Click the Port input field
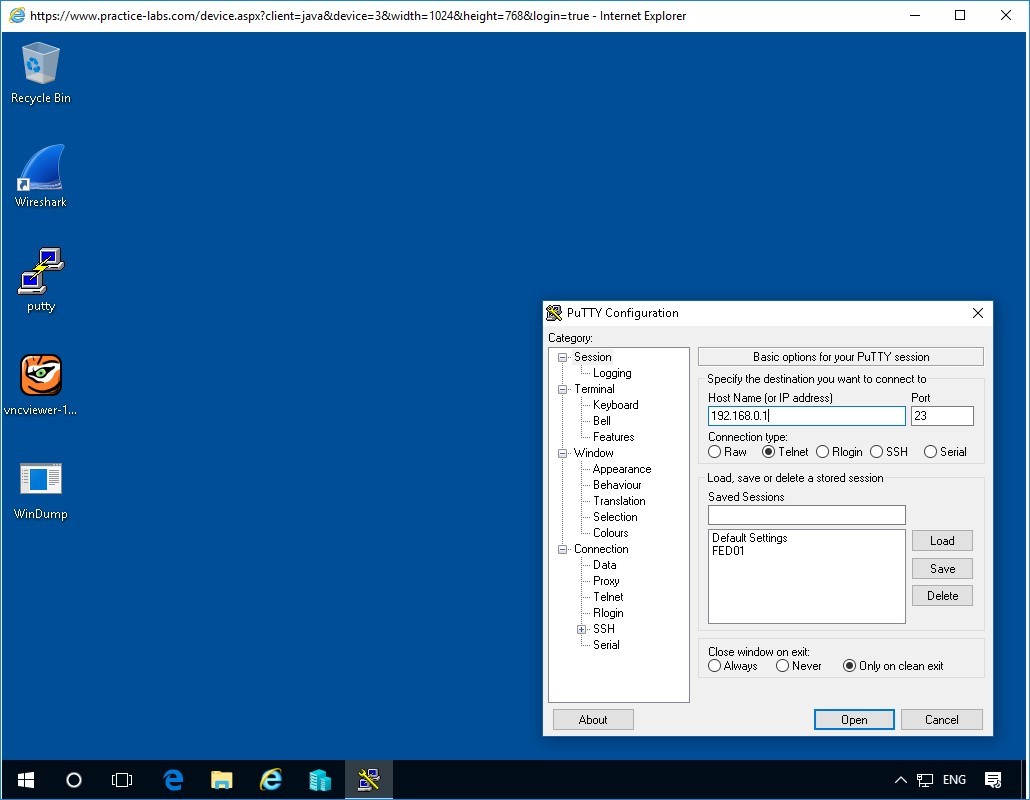This screenshot has height=800, width=1030. [942, 416]
